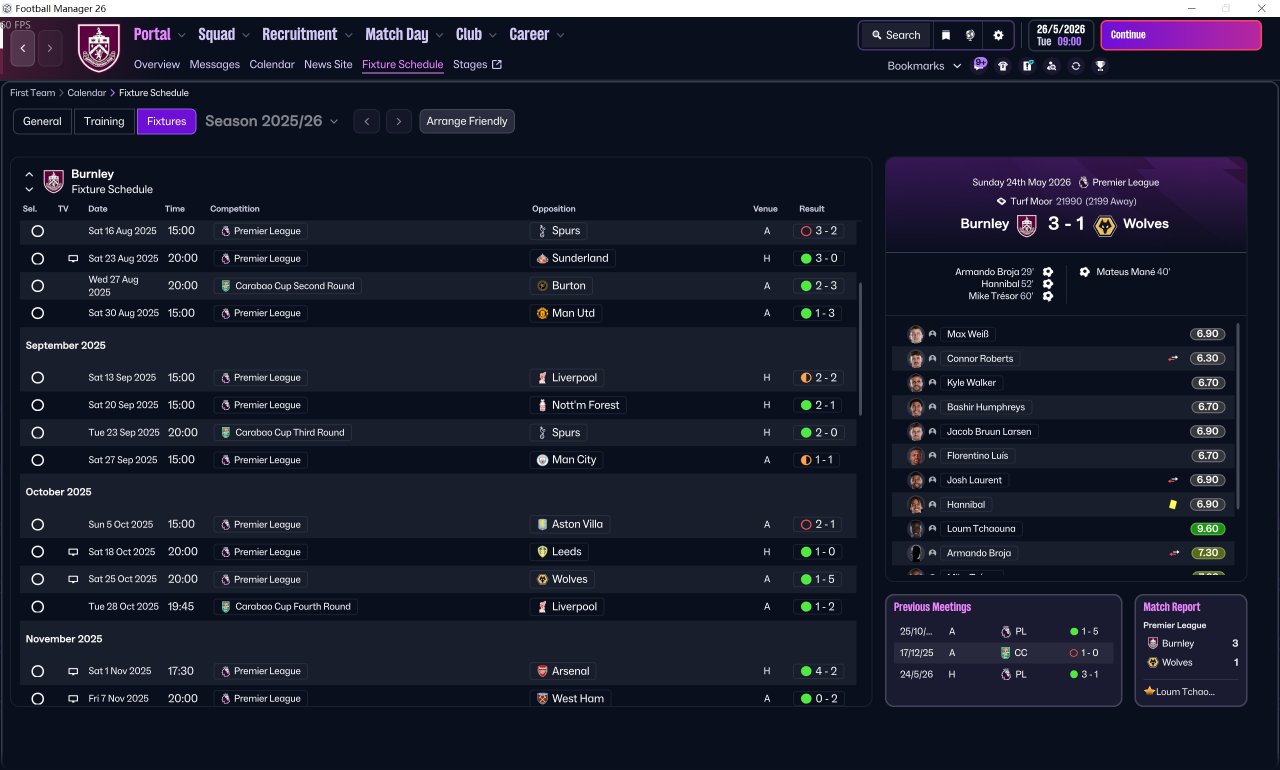This screenshot has width=1280, height=770.
Task: Switch to the Training tab
Action: coord(104,121)
